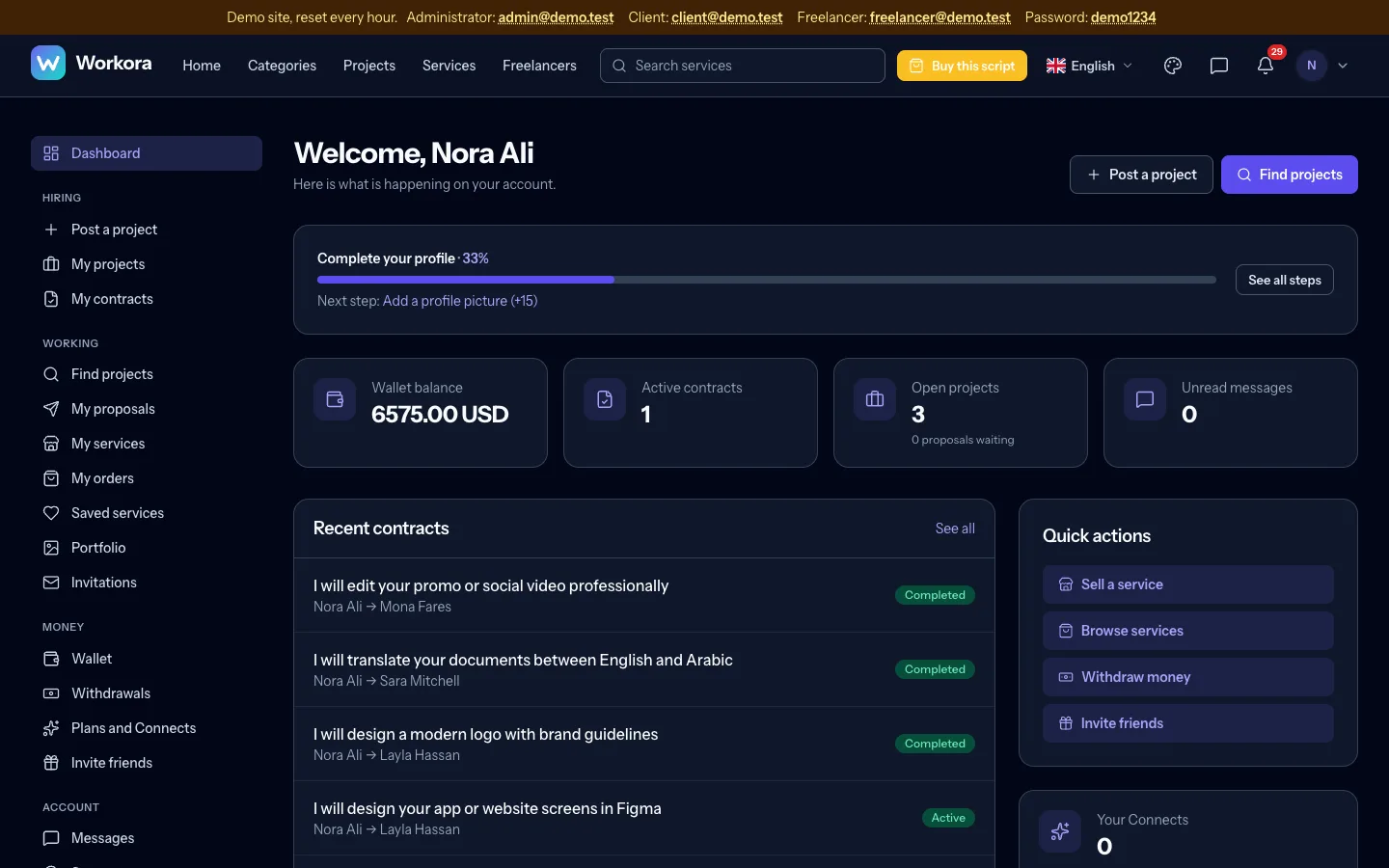Click See all steps button
1389x868 pixels.
1285,280
